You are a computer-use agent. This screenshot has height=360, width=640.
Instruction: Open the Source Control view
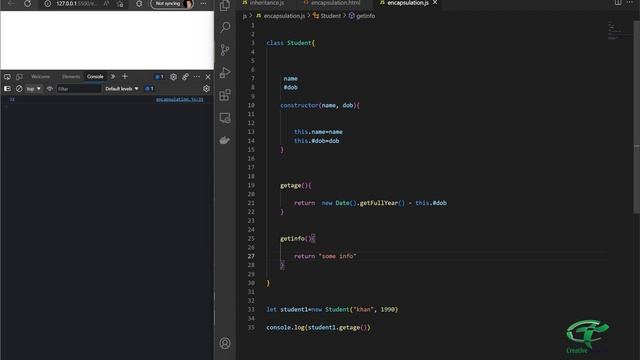225,50
